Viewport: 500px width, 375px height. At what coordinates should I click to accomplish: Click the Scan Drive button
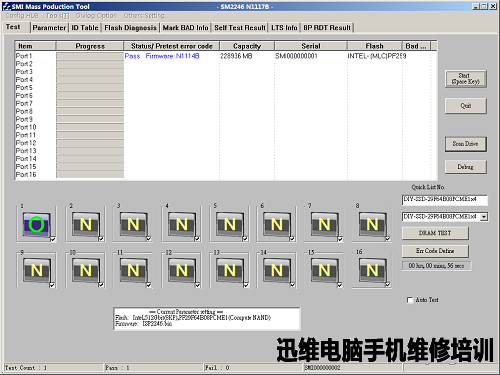coord(466,144)
